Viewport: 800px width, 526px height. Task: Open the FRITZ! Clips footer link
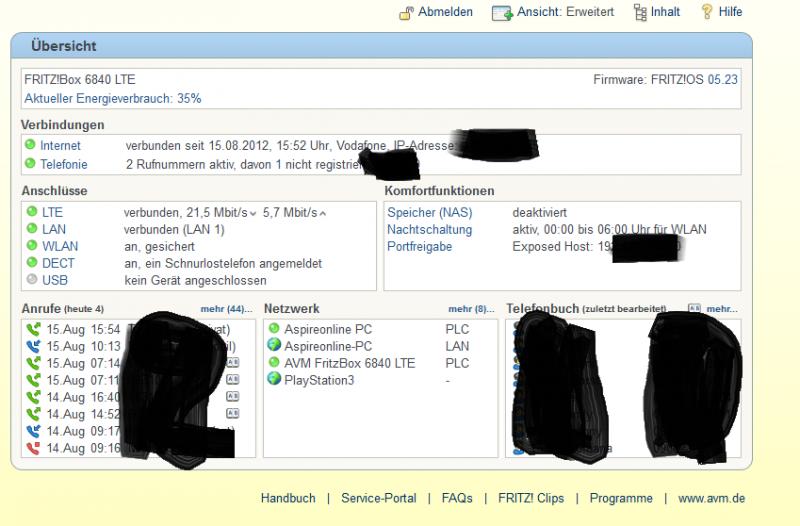click(531, 498)
